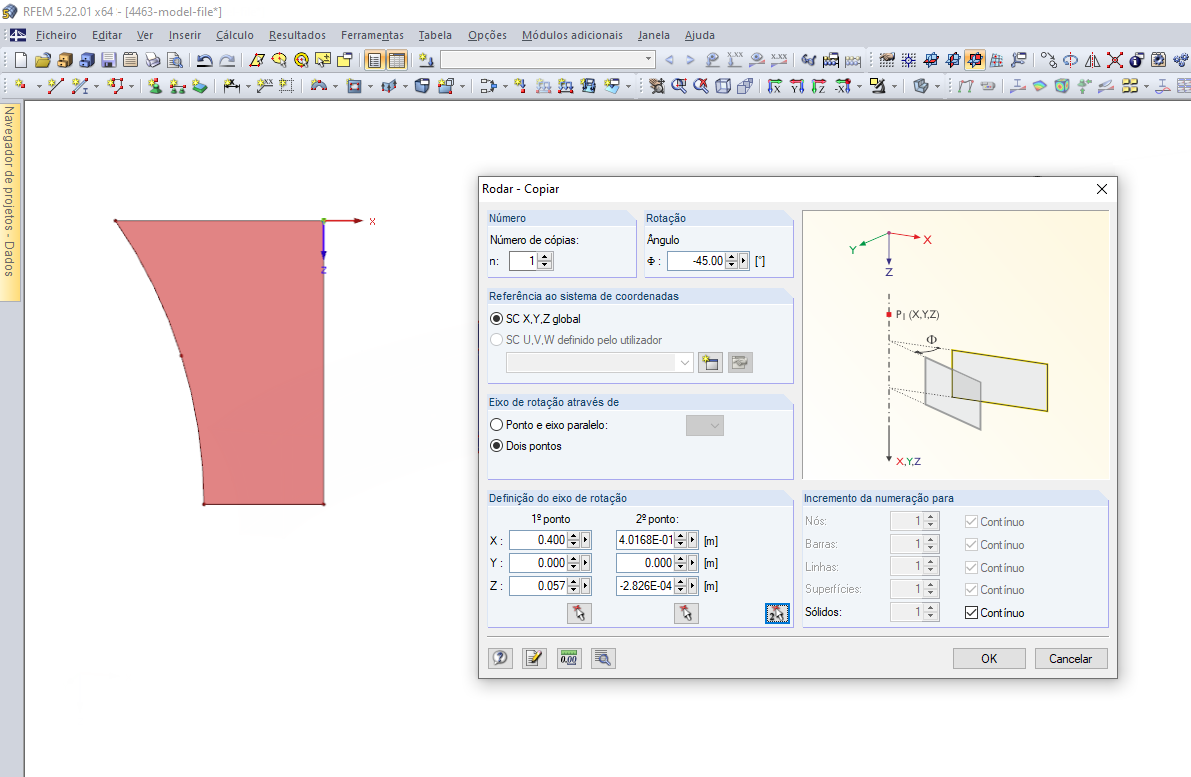
Task: Show view in X direction
Action: [x=774, y=86]
